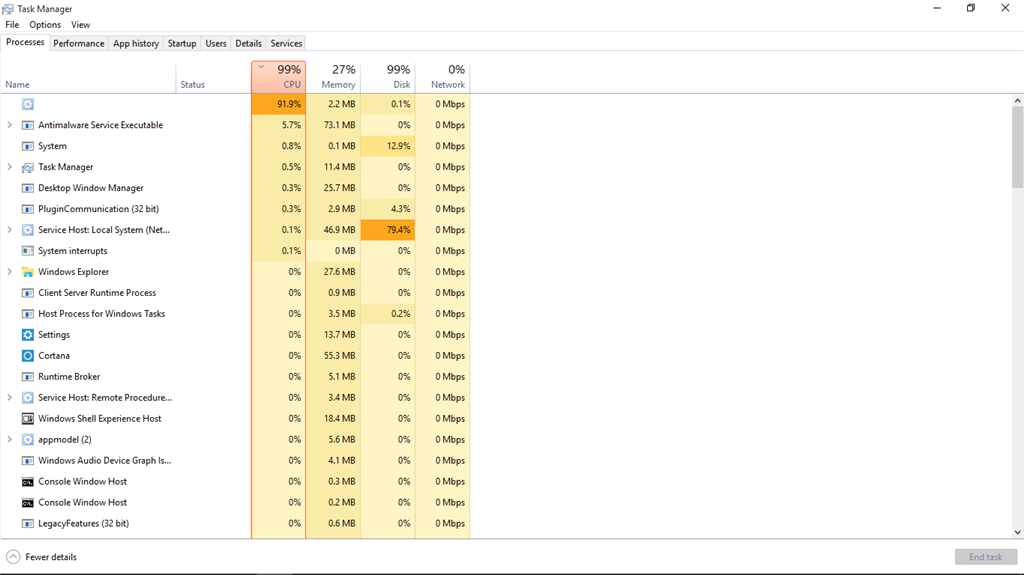Select the 79.4% disk usage cell
This screenshot has width=1024, height=575.
(x=388, y=230)
